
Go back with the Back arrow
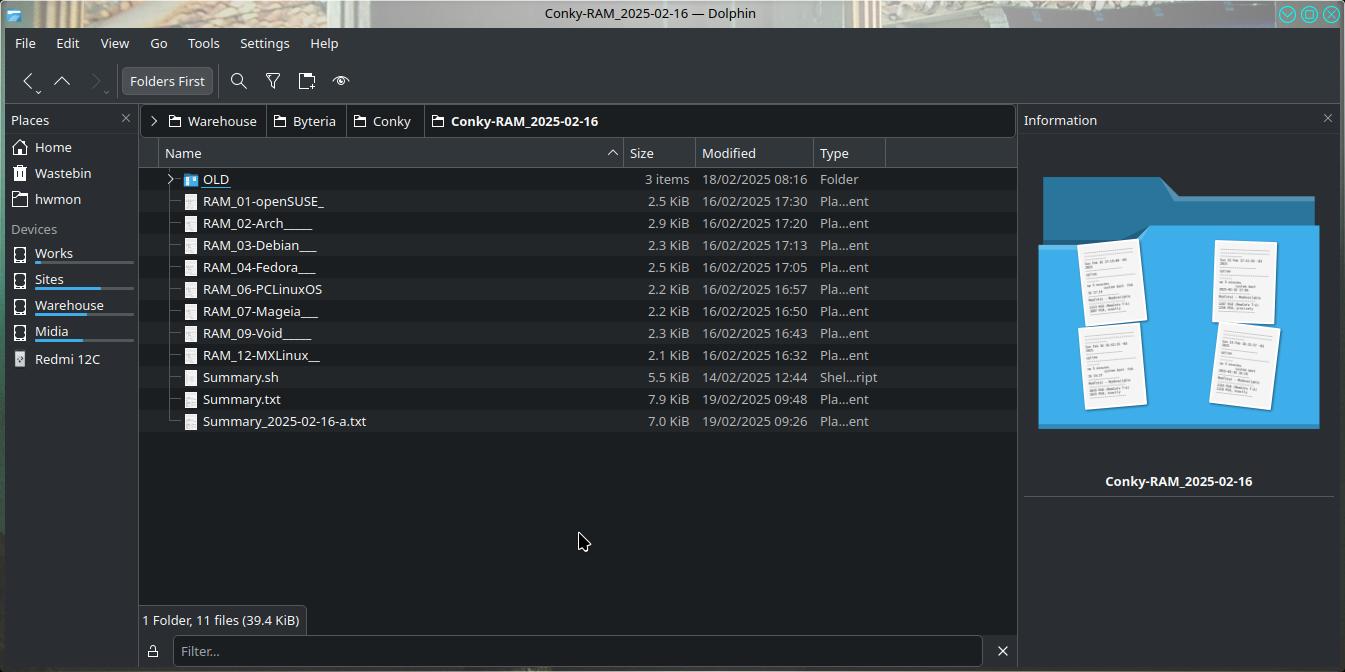(x=28, y=81)
